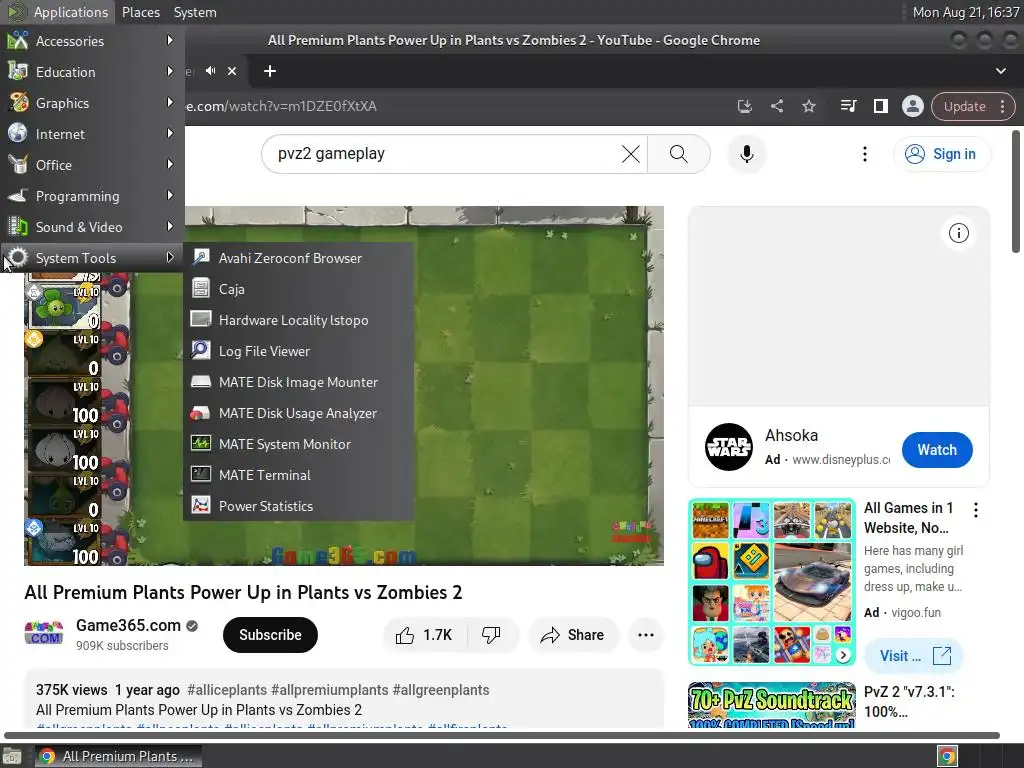
Task: Click the Share button
Action: pos(573,635)
